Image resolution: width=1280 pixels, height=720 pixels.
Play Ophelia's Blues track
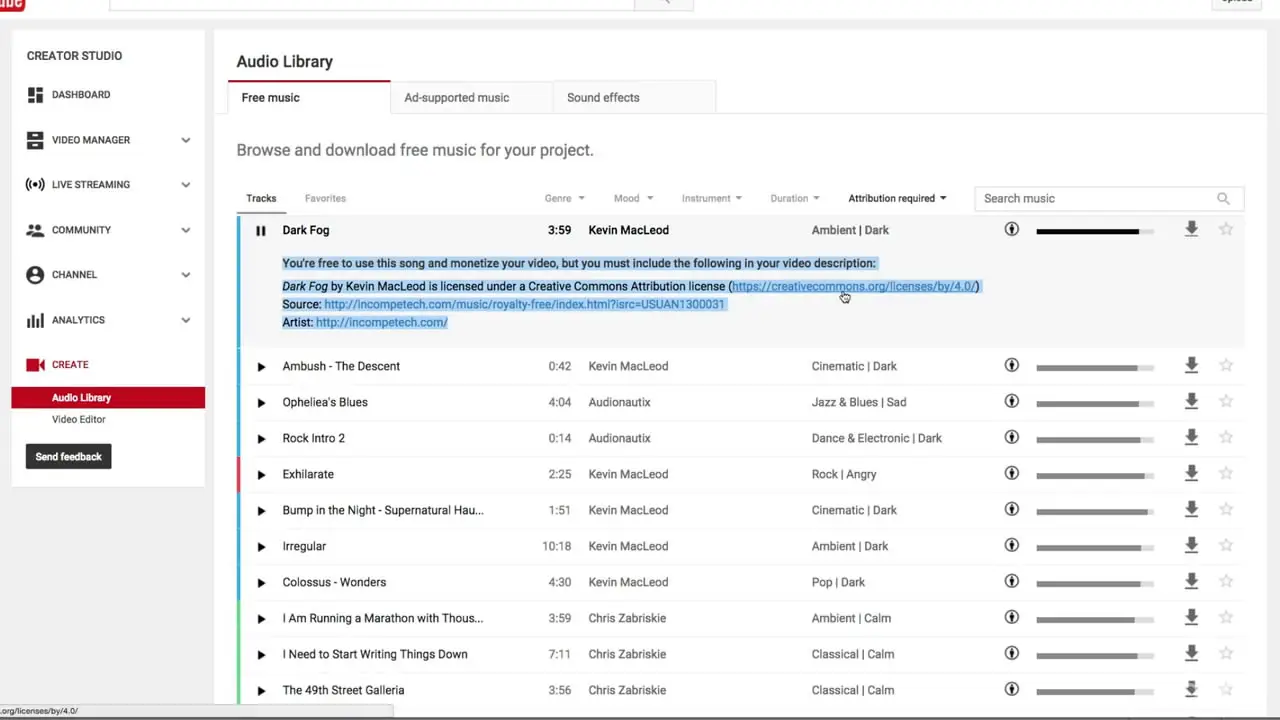(x=261, y=403)
